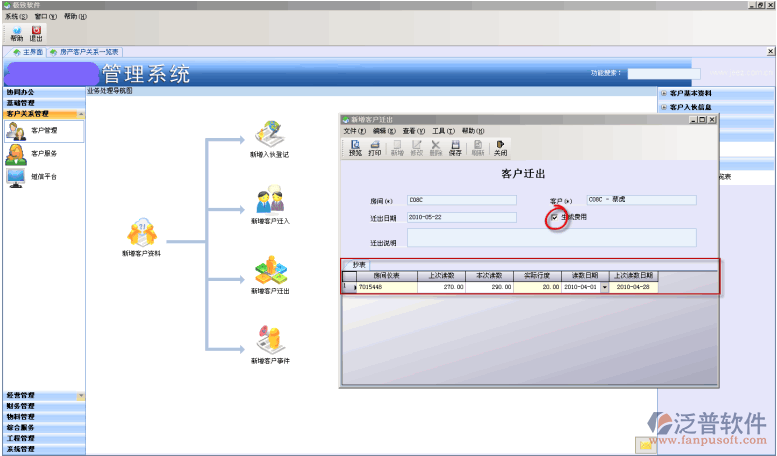Open 客户管理 in the left sidebar
777x456 pixels.
pos(44,131)
